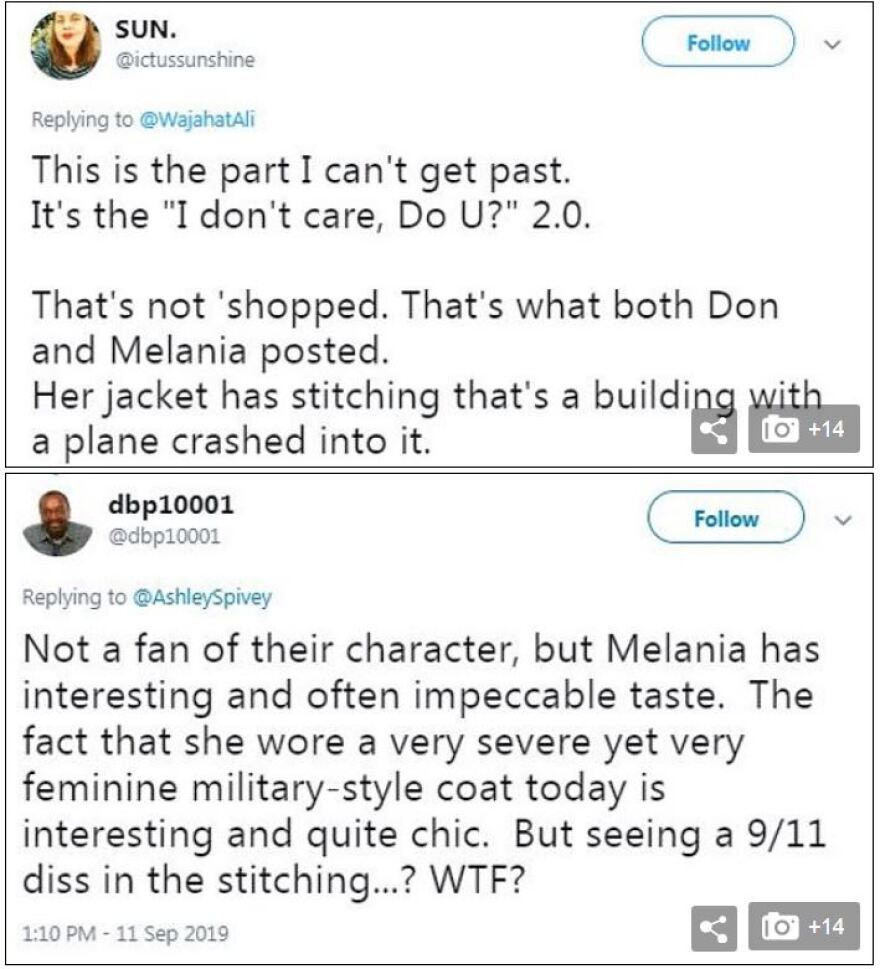The height and width of the screenshot is (969, 880).
Task: Click the "This is the part I can't get past" text
Action: coord(300,170)
